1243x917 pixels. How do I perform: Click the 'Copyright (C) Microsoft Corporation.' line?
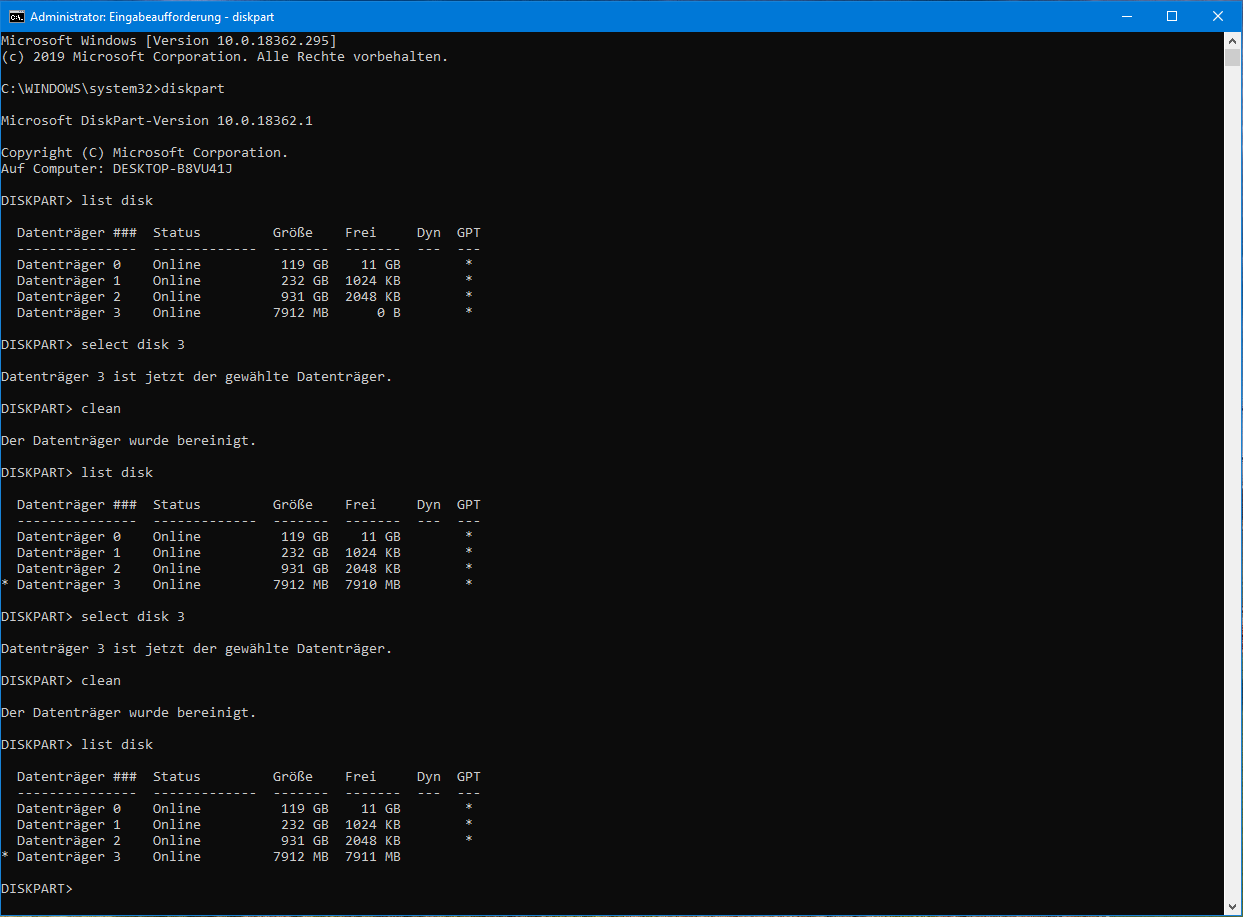click(x=145, y=152)
